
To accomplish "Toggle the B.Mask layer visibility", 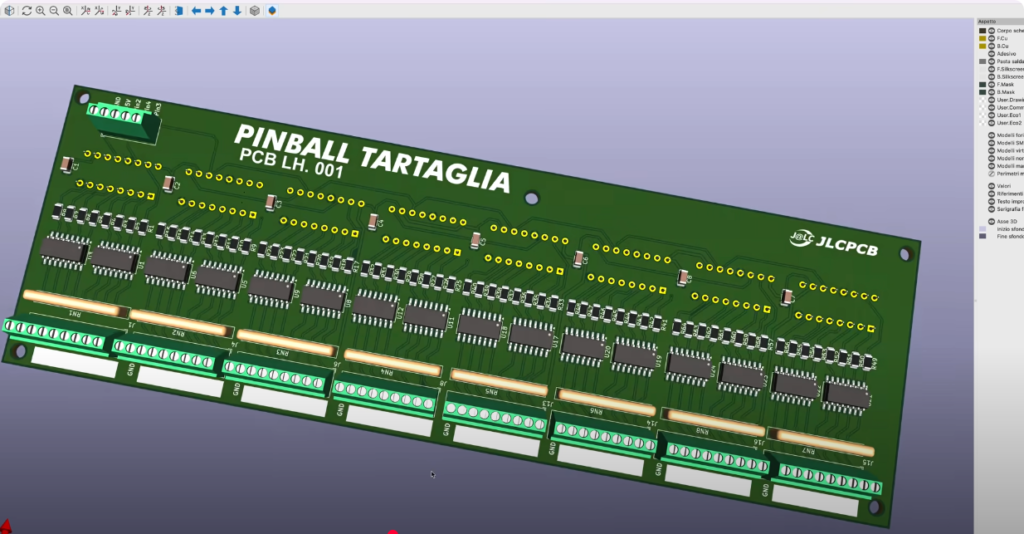I will (991, 92).
